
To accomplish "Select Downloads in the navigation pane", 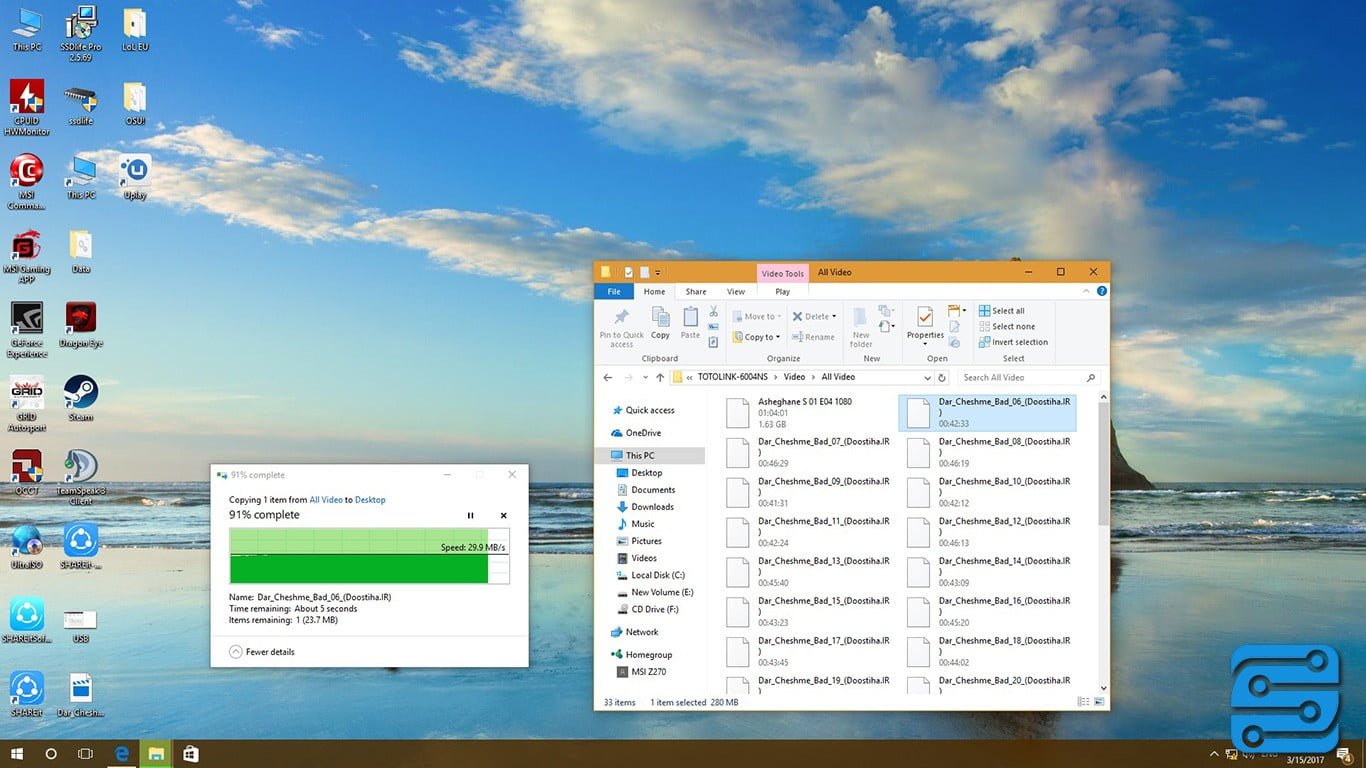I will pos(652,507).
